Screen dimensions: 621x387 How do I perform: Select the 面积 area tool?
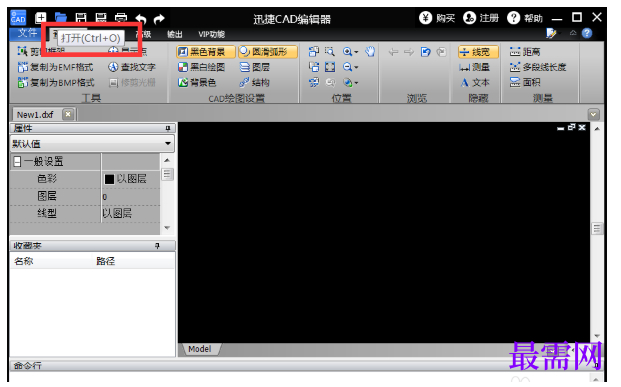pyautogui.click(x=525, y=82)
